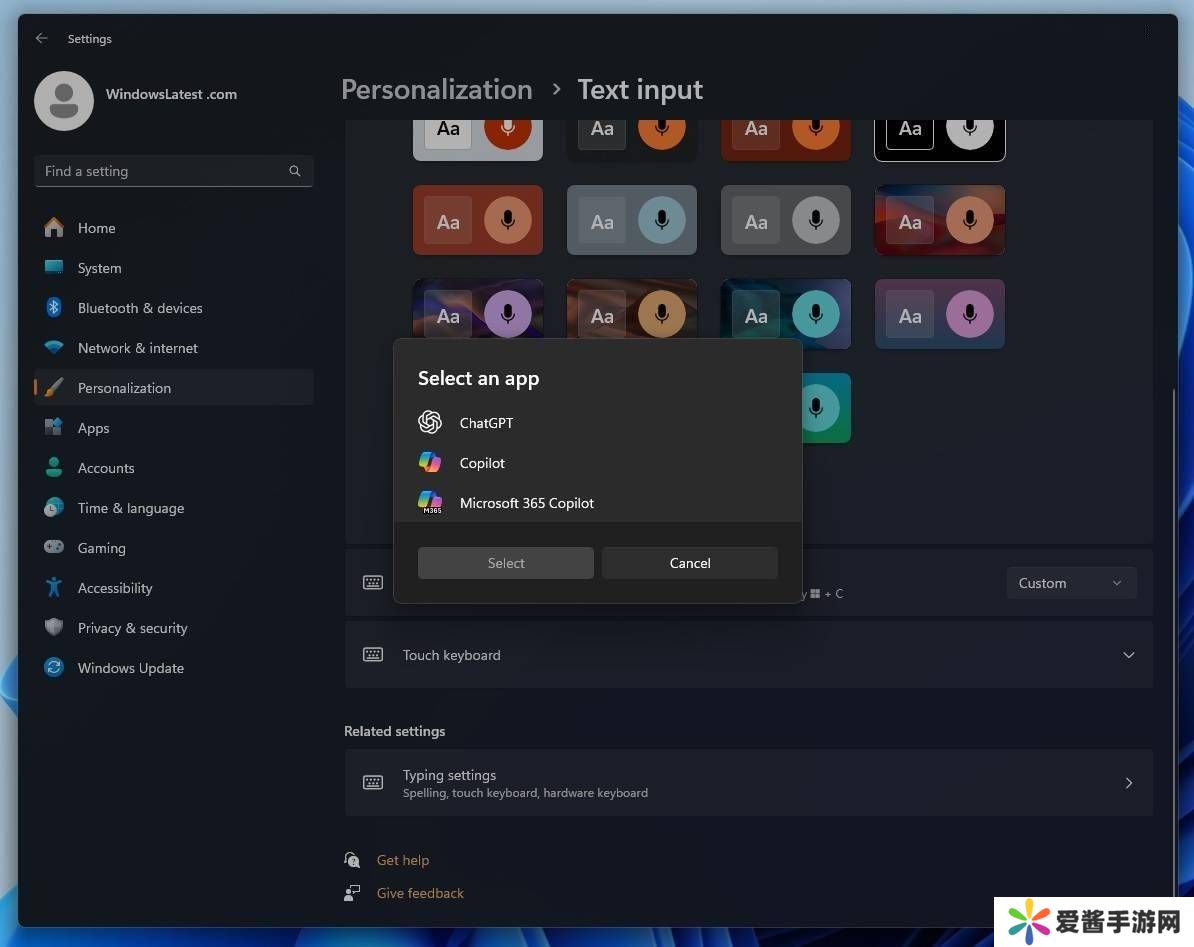
Task: Click the back arrow in Settings
Action: 41,39
